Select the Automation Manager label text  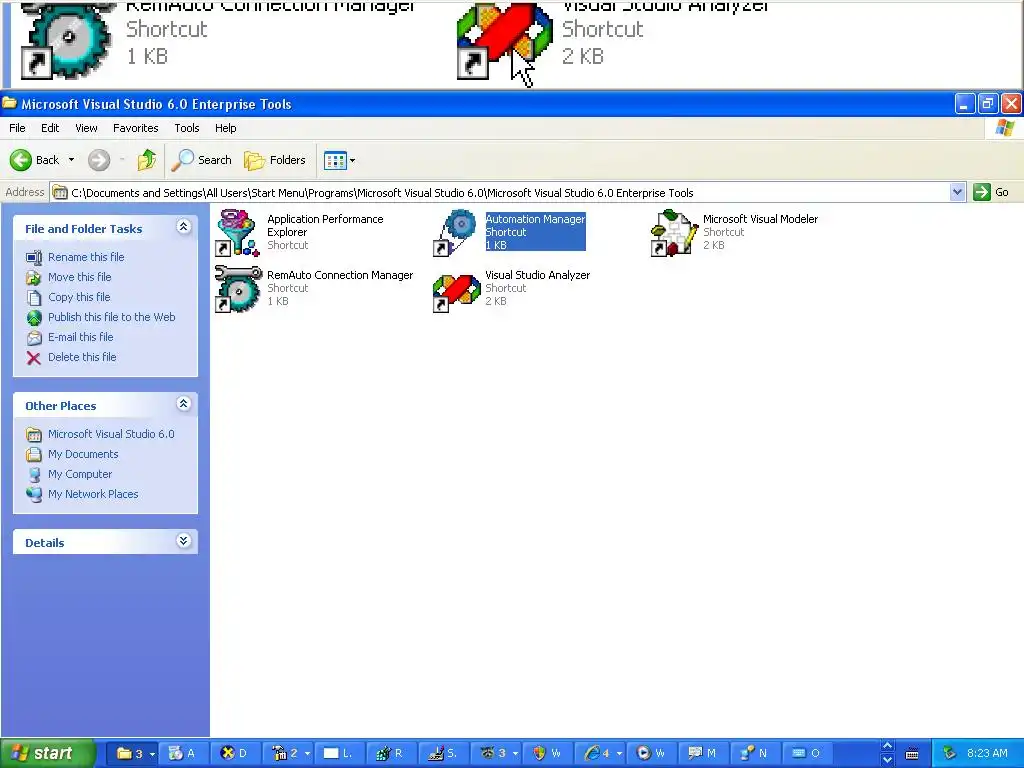[x=535, y=219]
